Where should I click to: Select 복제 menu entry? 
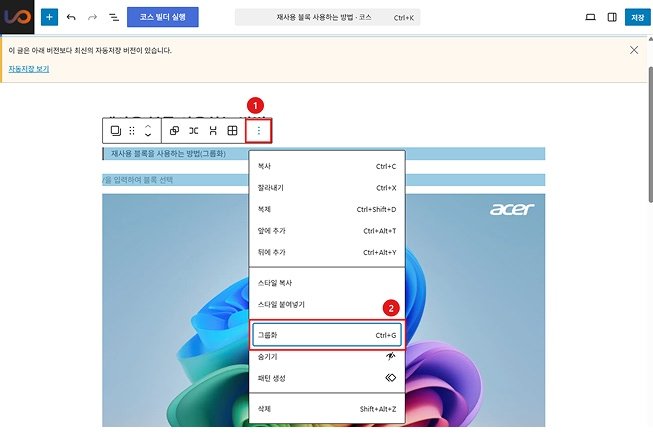pyautogui.click(x=327, y=209)
